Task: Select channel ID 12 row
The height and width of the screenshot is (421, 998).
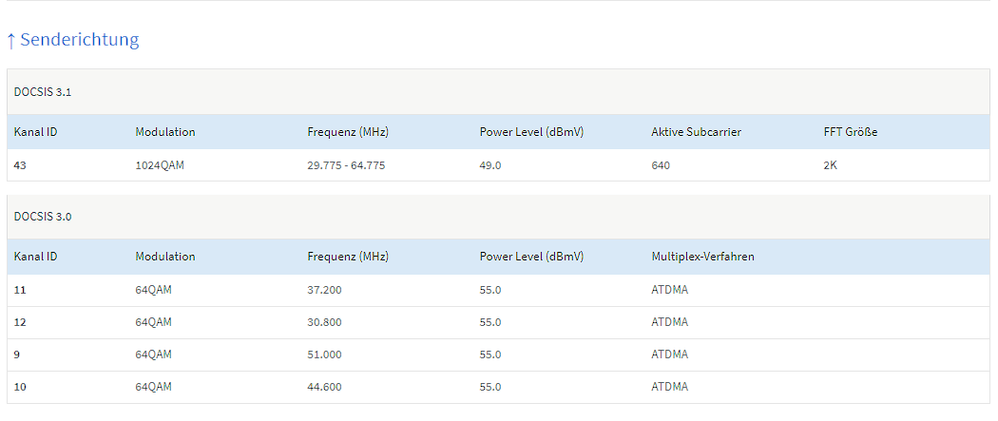Action: (x=20, y=322)
